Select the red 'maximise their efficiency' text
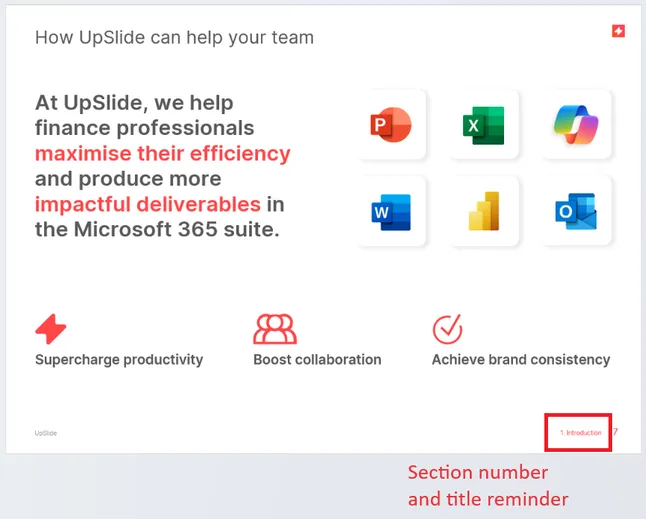The image size is (646, 519). (x=163, y=153)
